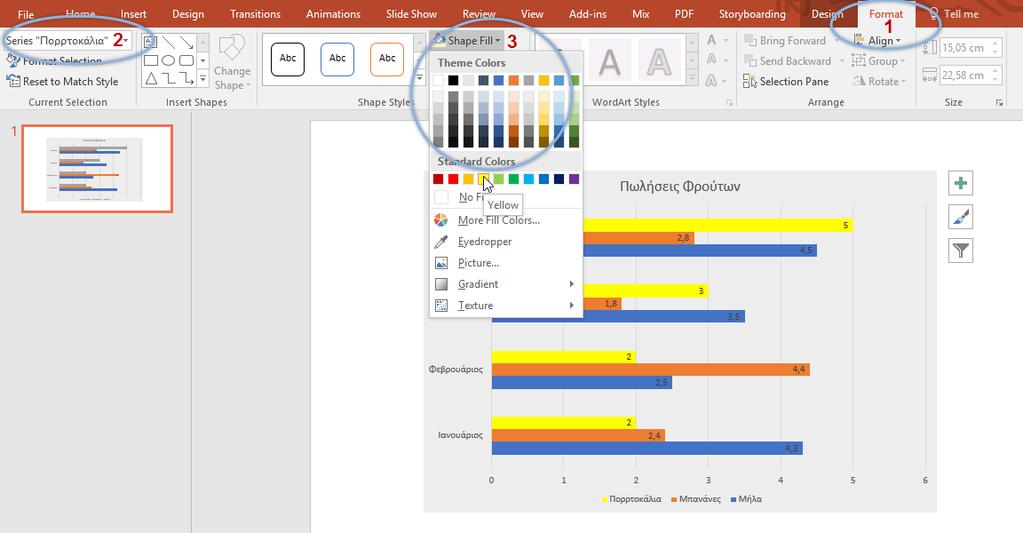
Task: Click the Picture fill icon
Action: pos(441,263)
